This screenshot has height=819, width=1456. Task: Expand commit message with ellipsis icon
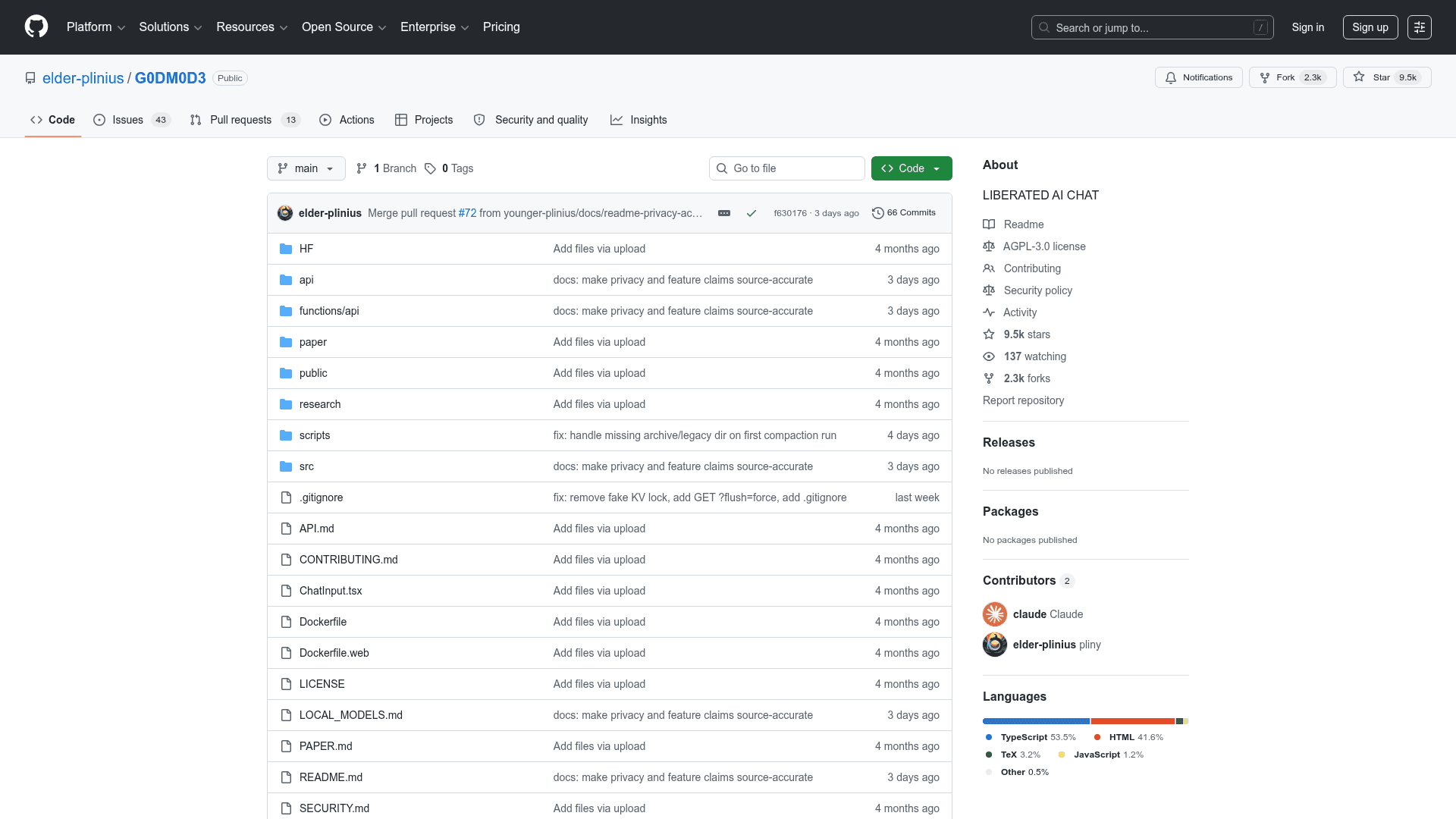(724, 213)
